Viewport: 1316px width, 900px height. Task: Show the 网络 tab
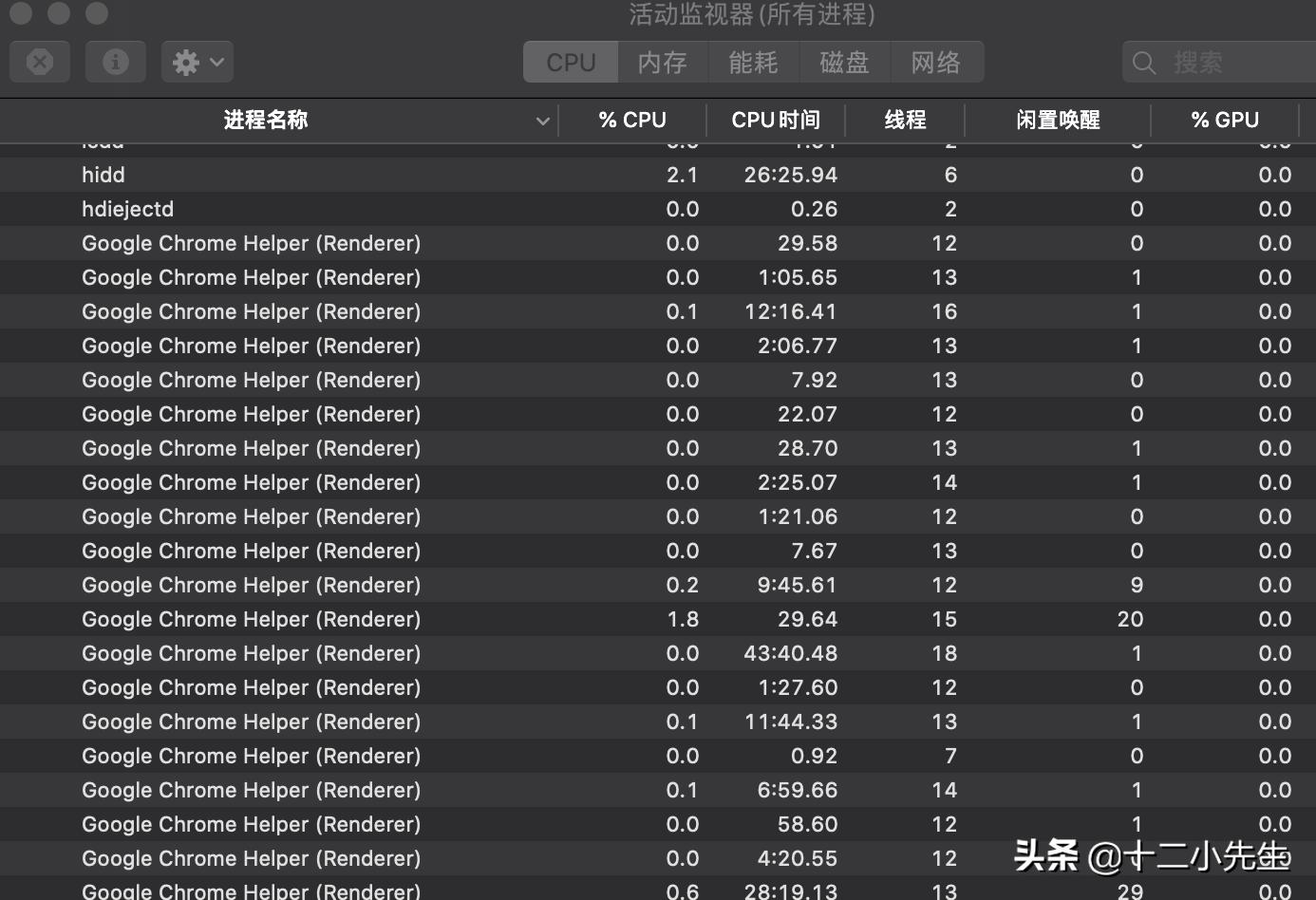tap(936, 63)
